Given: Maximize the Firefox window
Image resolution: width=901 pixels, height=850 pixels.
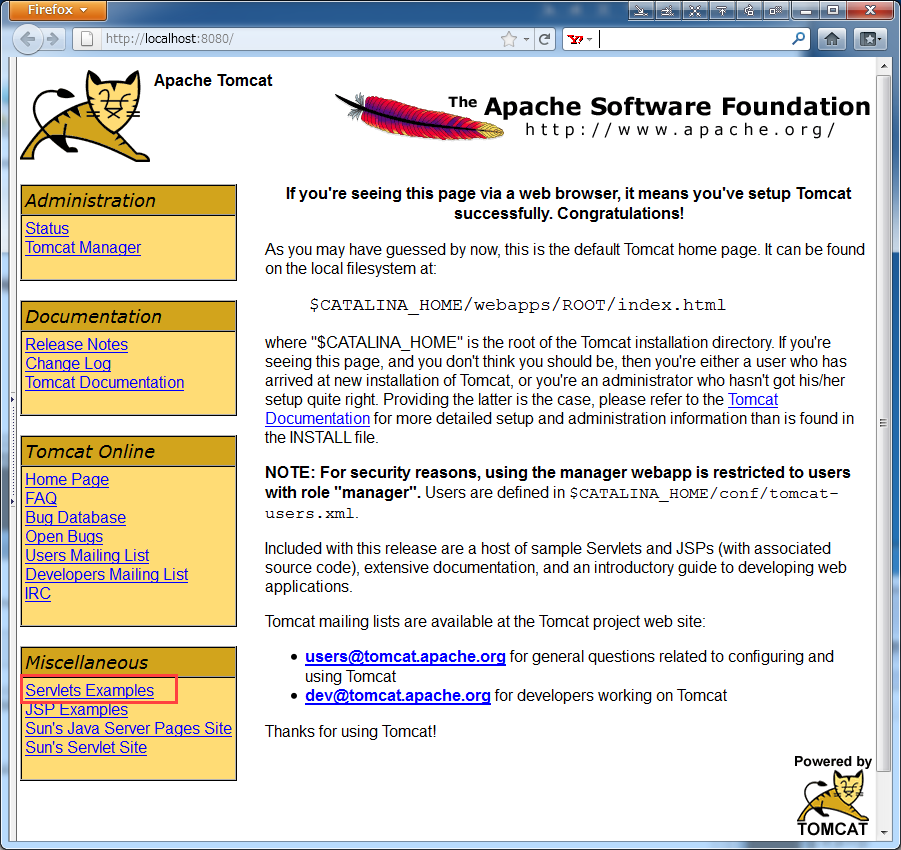Looking at the screenshot, I should coord(833,10).
